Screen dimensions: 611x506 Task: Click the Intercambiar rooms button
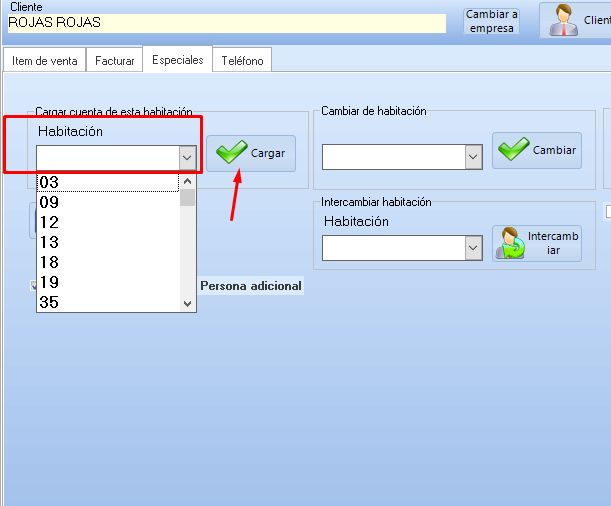click(536, 243)
